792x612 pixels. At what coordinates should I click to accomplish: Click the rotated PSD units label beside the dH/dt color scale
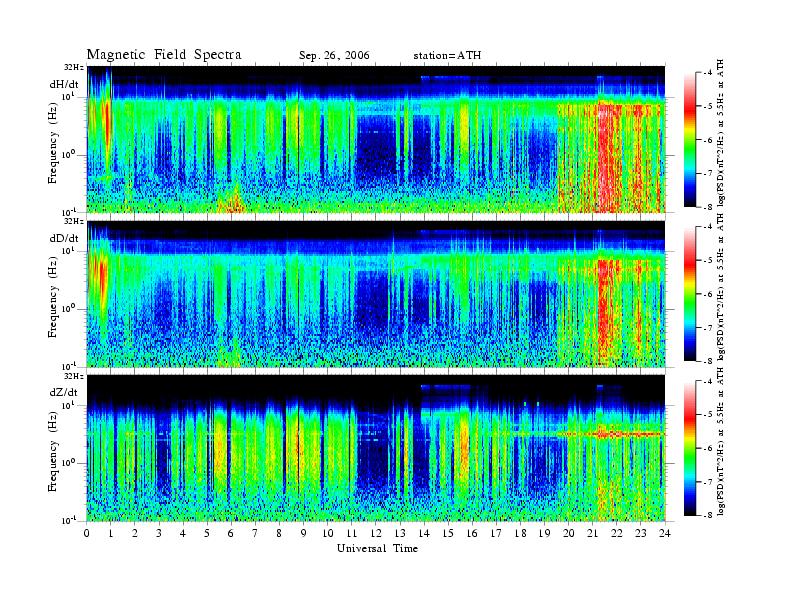(721, 133)
